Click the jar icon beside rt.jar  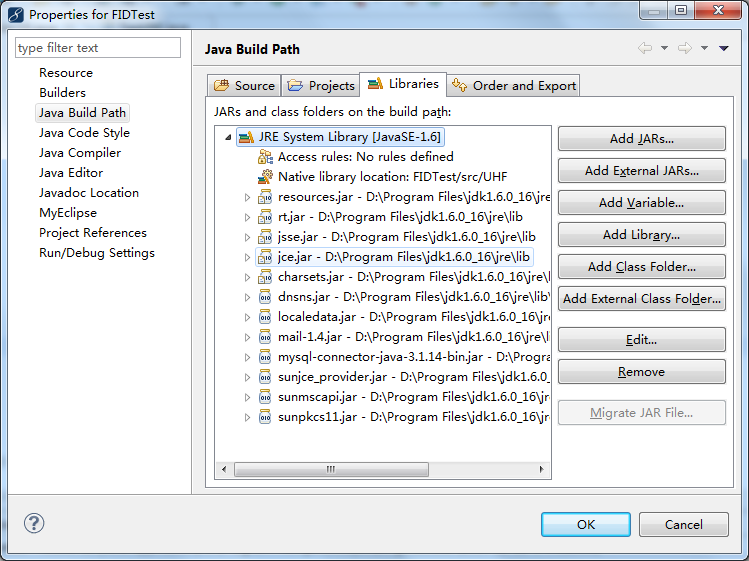[265, 217]
